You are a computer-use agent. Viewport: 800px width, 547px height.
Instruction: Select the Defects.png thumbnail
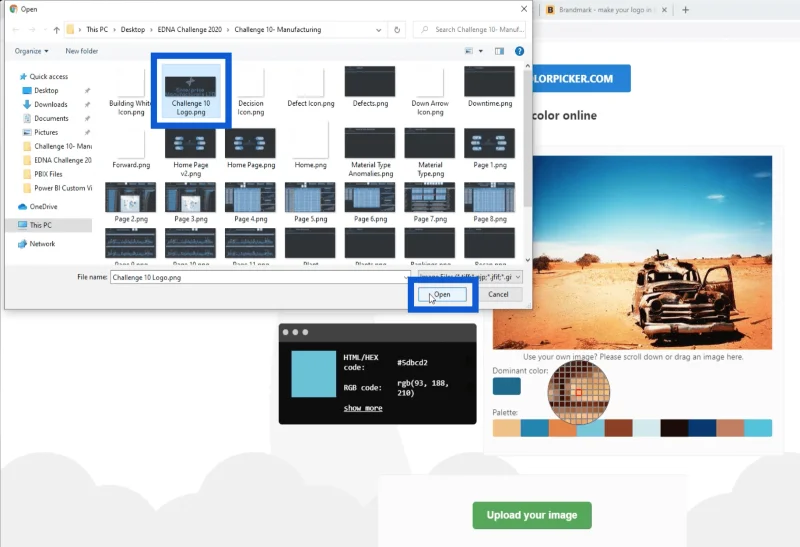click(370, 87)
